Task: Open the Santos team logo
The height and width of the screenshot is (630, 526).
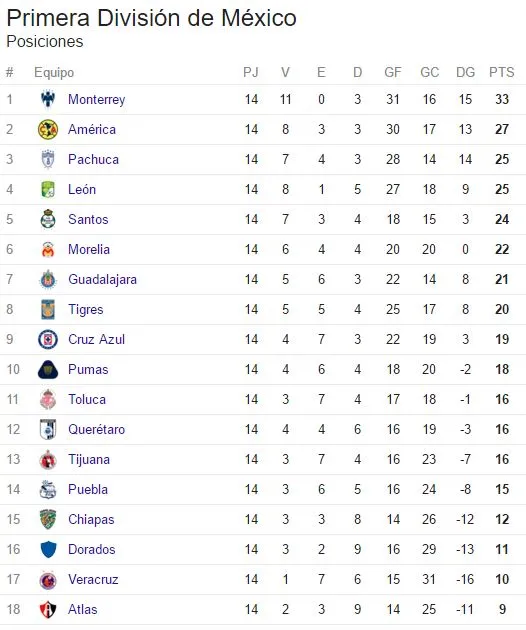Action: [48, 219]
